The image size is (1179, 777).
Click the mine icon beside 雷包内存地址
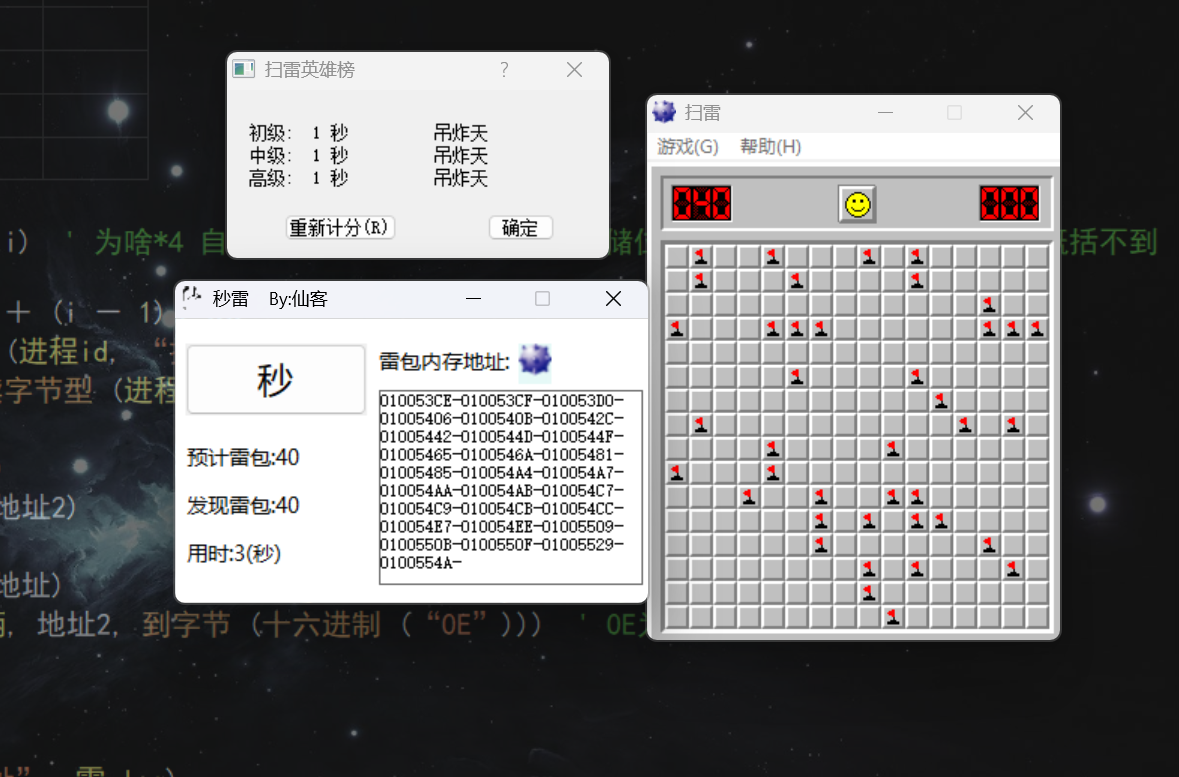coord(534,363)
